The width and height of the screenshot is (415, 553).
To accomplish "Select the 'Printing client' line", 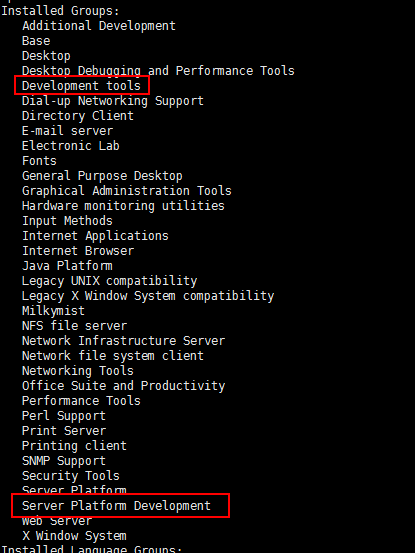I will [74, 446].
